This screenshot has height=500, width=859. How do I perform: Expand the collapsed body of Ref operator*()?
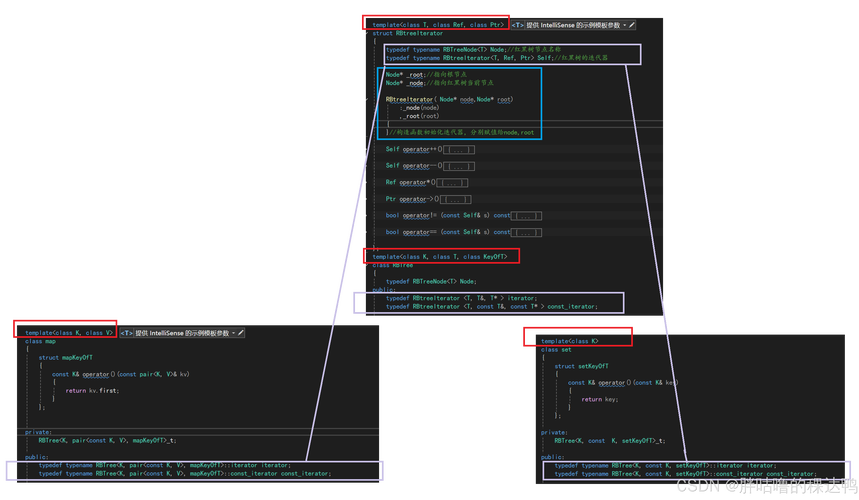pos(453,183)
